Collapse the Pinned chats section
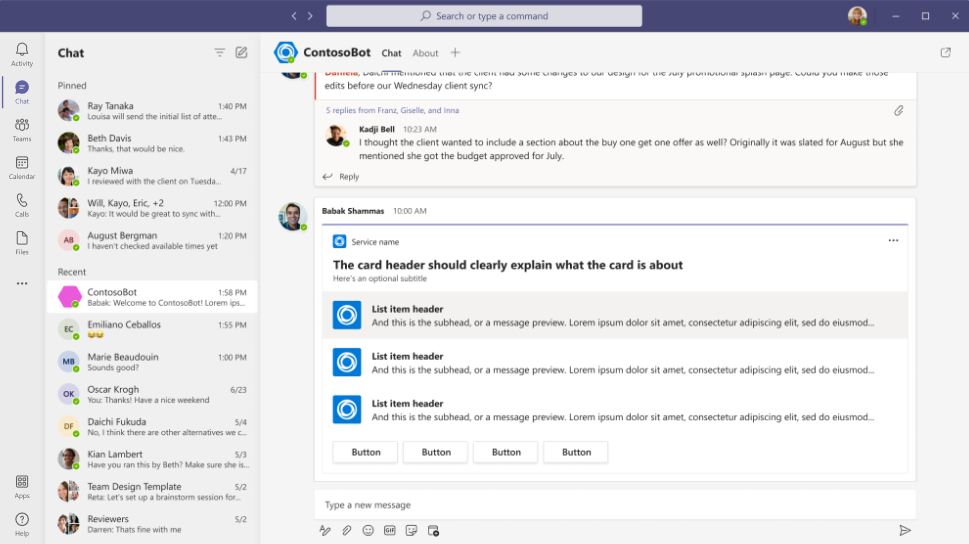Image resolution: width=969 pixels, height=544 pixels. (72, 85)
